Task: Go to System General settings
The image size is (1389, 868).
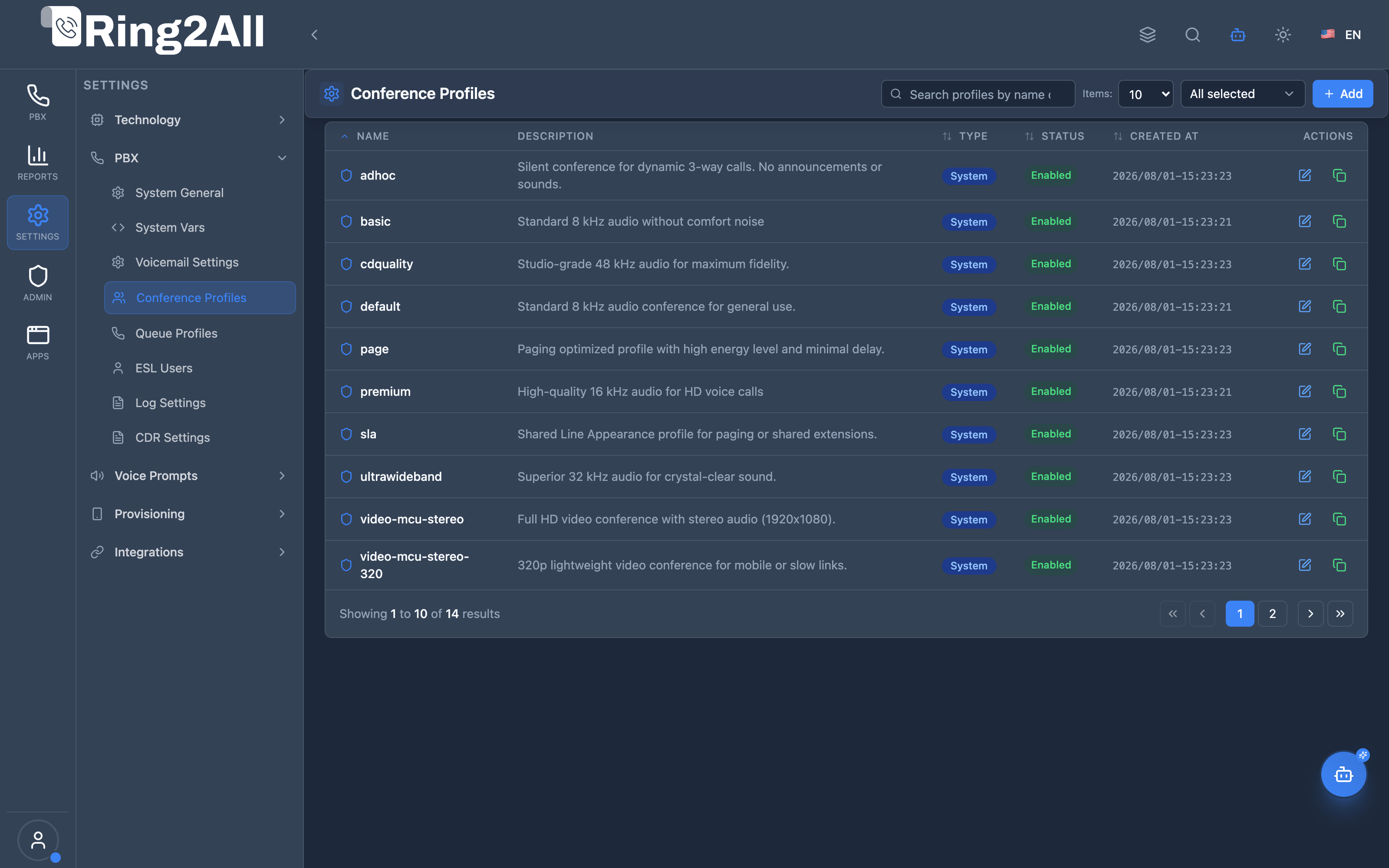Action: [x=200, y=193]
